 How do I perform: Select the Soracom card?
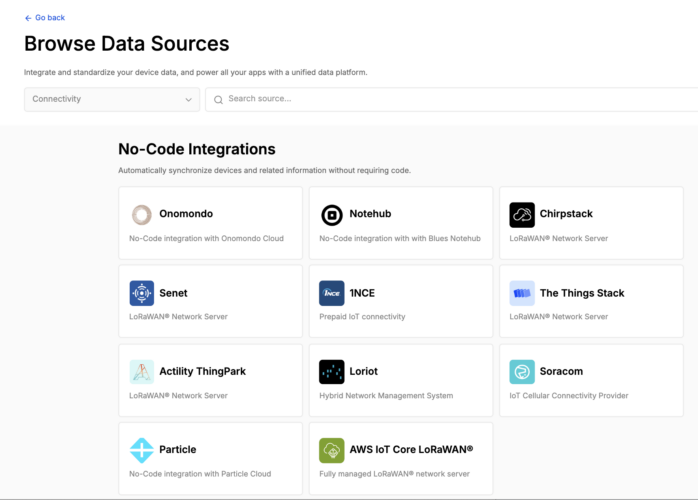click(x=591, y=380)
